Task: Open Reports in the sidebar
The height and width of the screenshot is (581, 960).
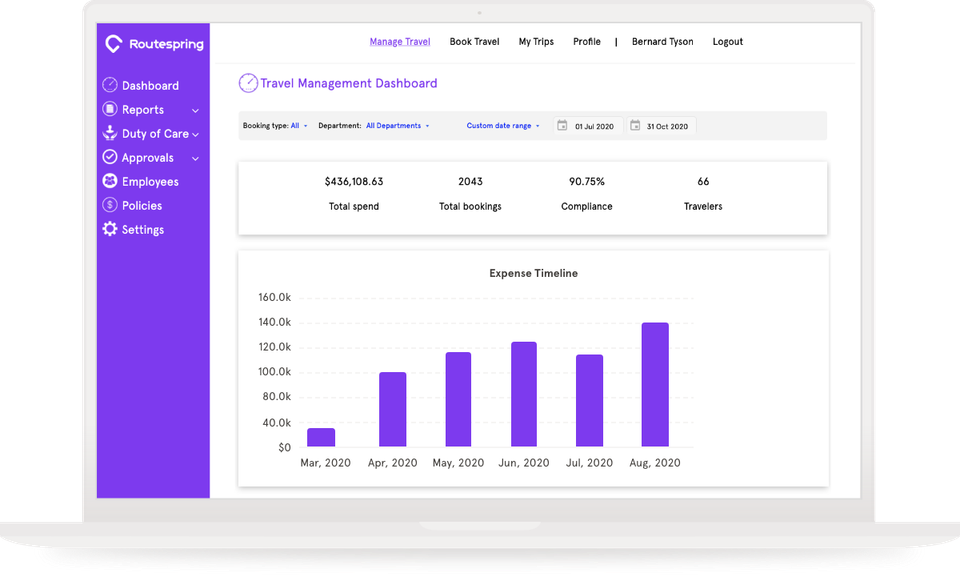Action: 143,110
